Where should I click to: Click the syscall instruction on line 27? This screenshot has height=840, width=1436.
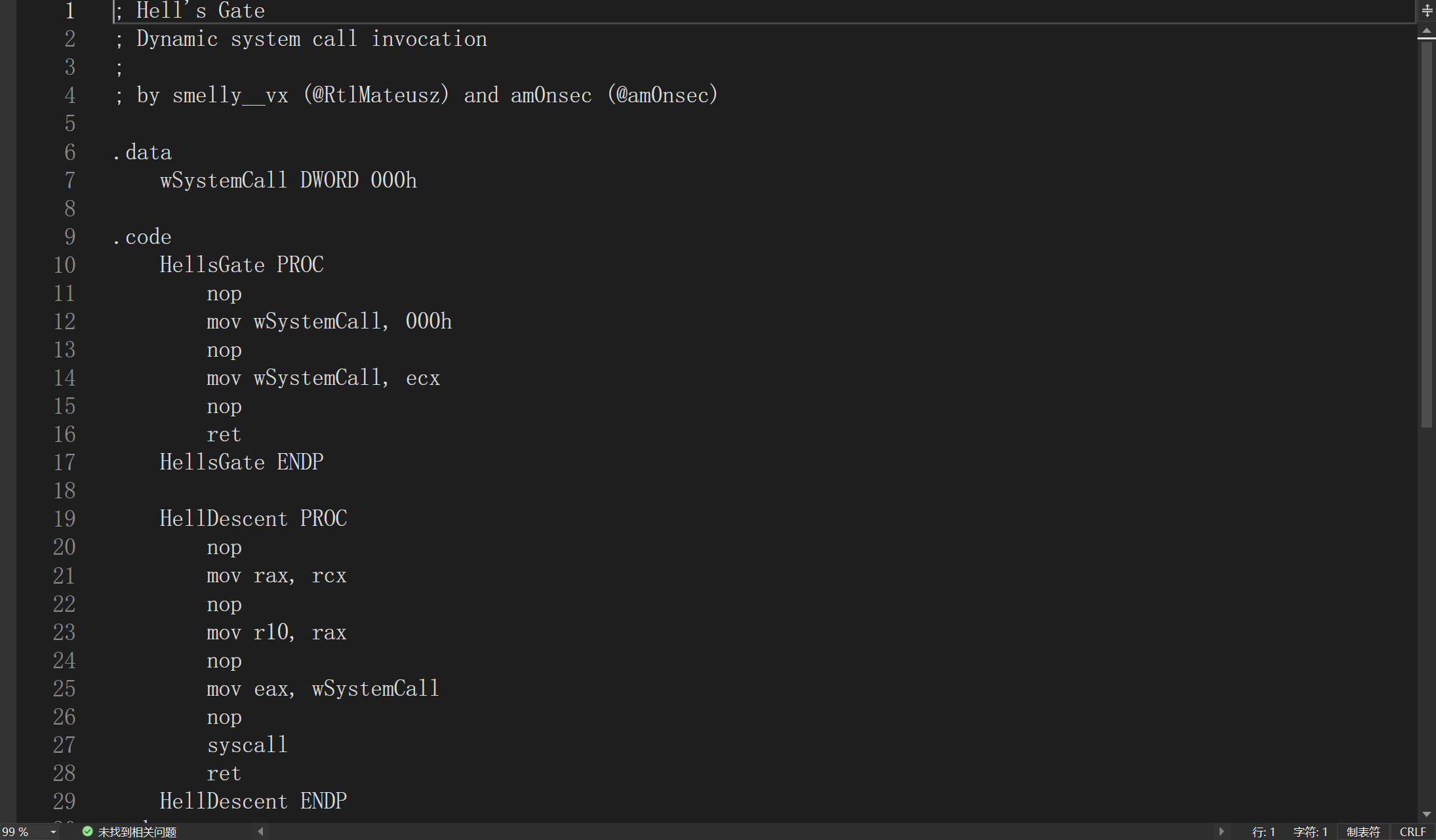[x=247, y=745]
